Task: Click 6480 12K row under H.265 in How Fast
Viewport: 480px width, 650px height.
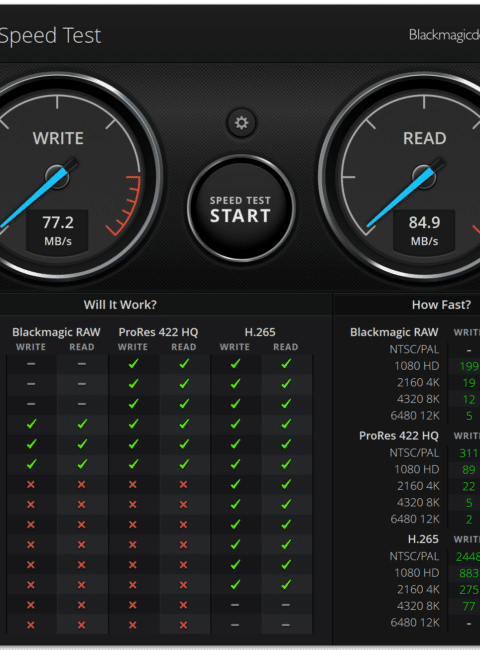Action: coord(415,623)
